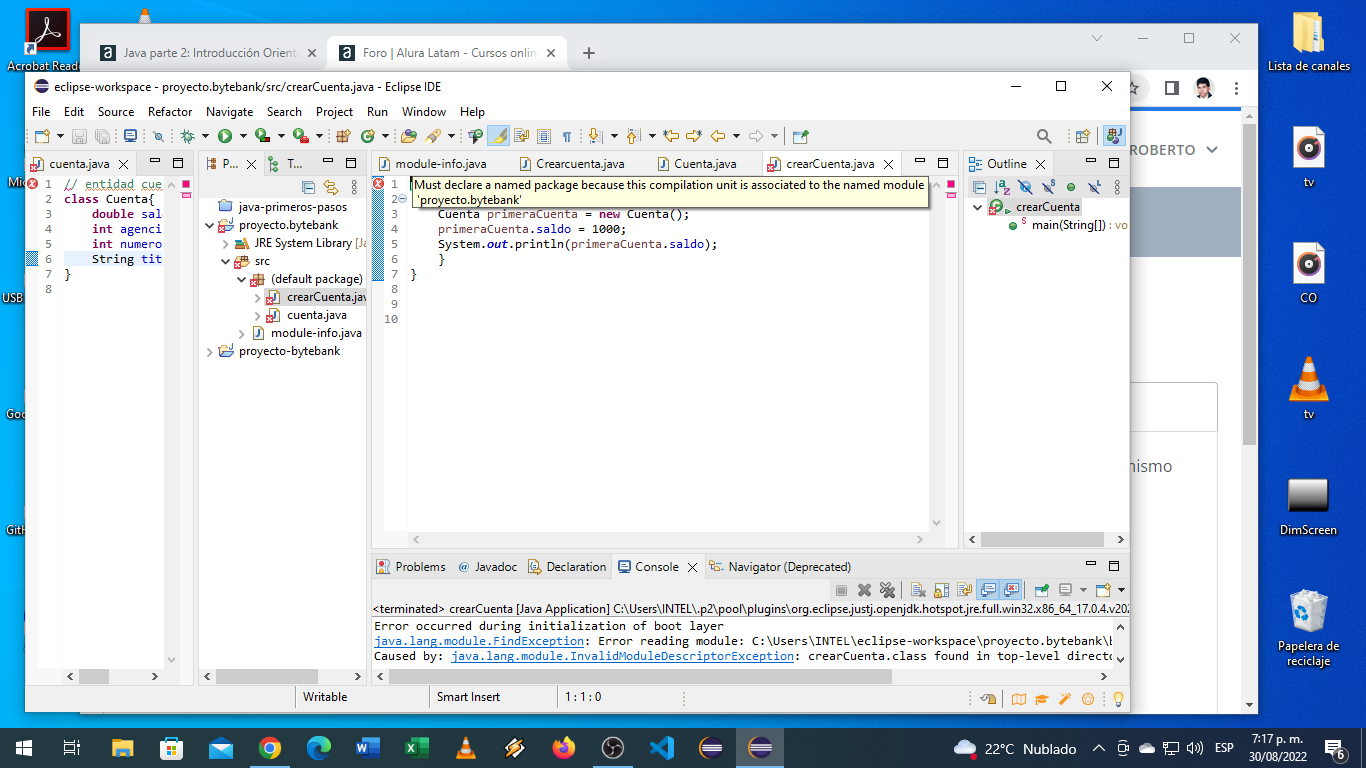Open Firefox from Windows taskbar
Viewport: 1366px width, 768px height.
564,747
